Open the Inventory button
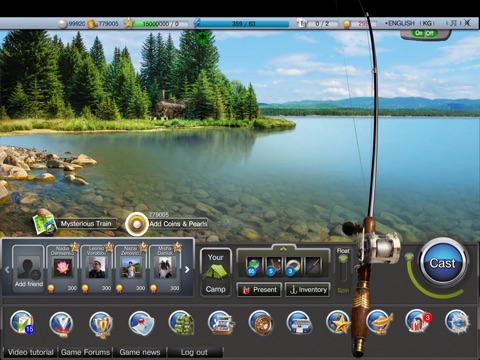 point(308,290)
